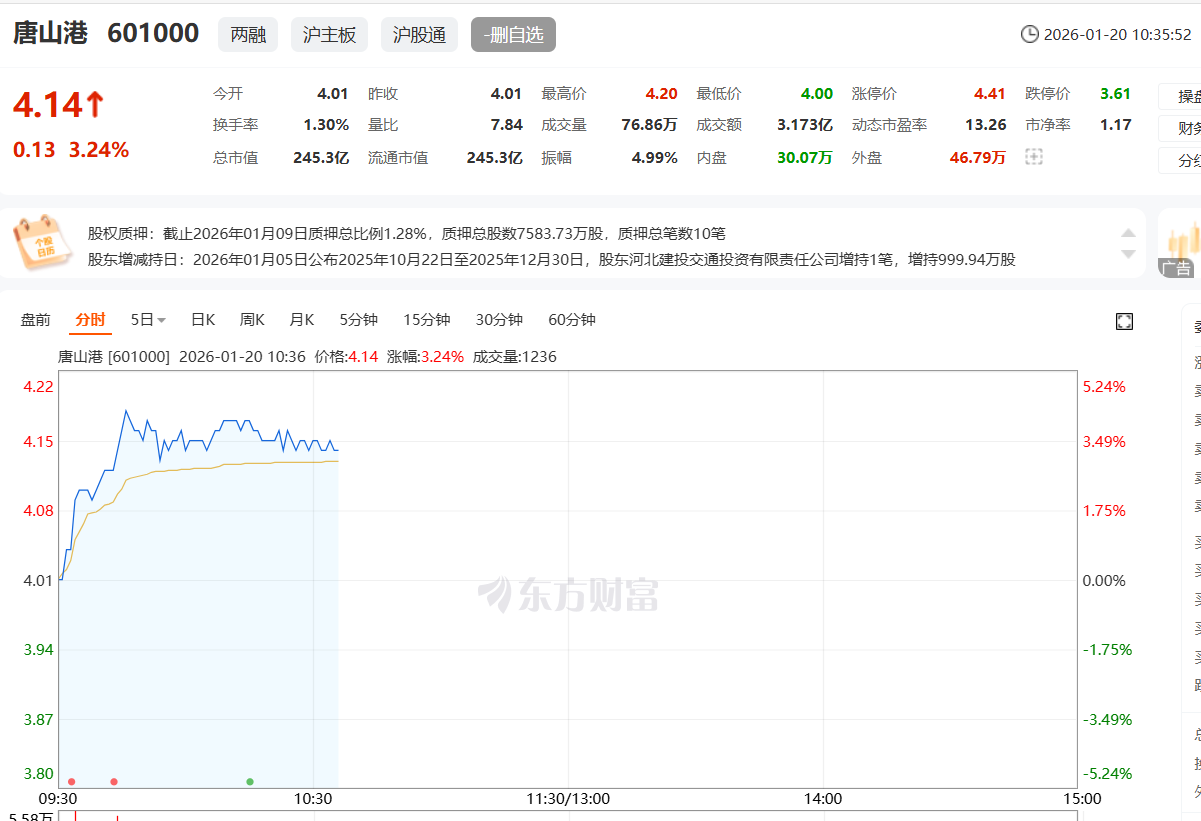Select the 分时 tab
This screenshot has height=821, width=1201.
tap(89, 320)
